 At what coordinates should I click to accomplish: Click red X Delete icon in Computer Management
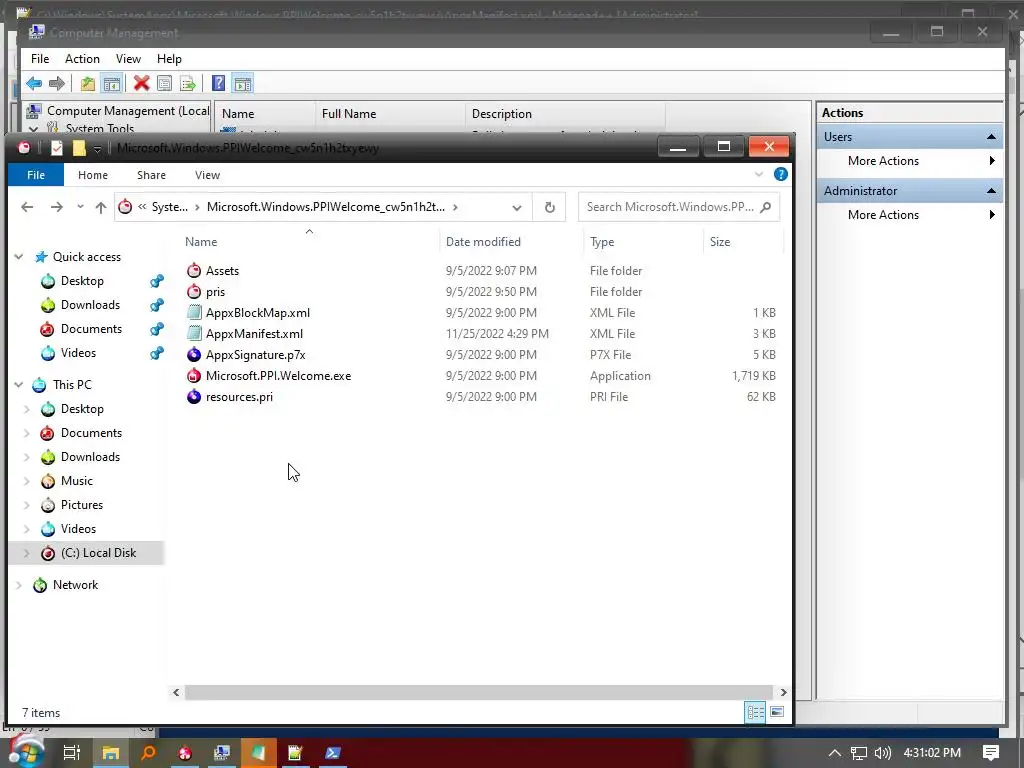(x=141, y=84)
